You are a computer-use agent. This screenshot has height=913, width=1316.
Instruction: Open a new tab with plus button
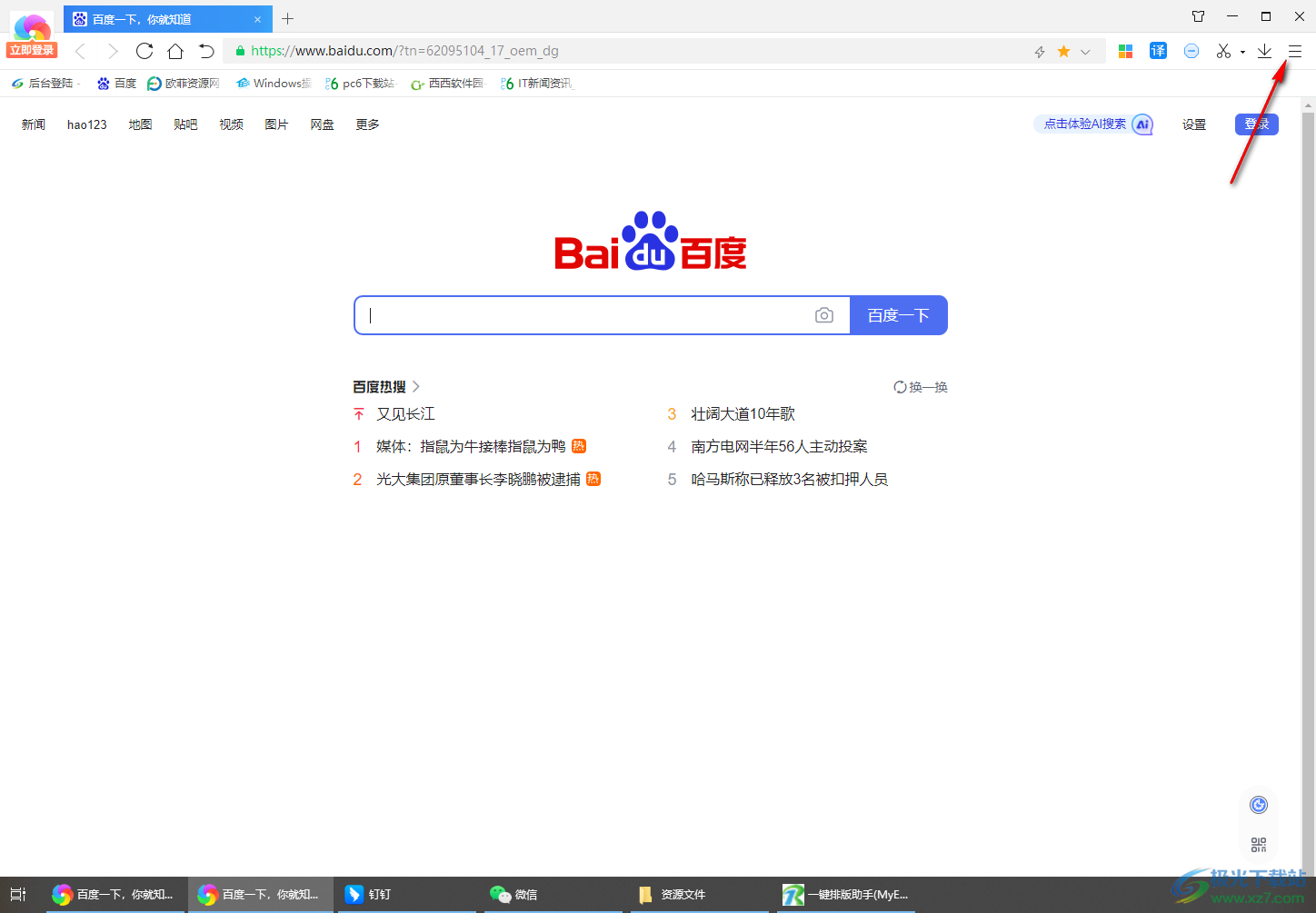pyautogui.click(x=287, y=18)
